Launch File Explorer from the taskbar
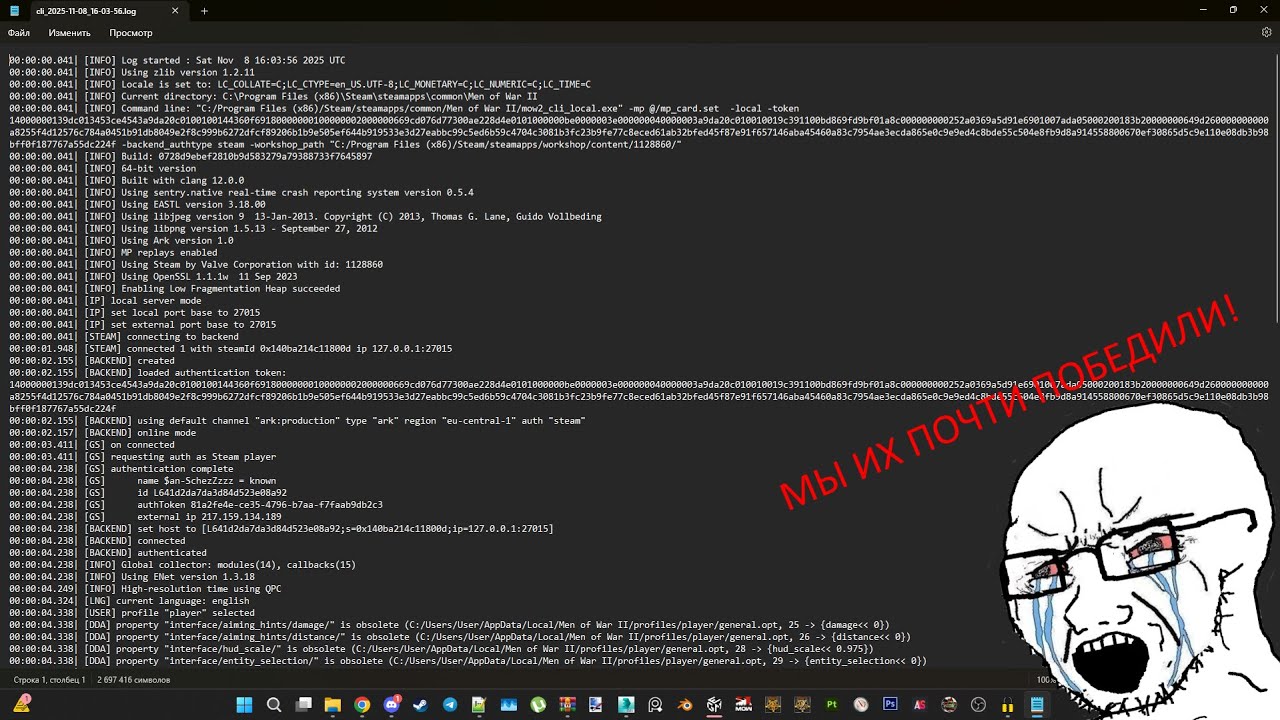Screen dimensions: 1280x720 tap(332, 705)
